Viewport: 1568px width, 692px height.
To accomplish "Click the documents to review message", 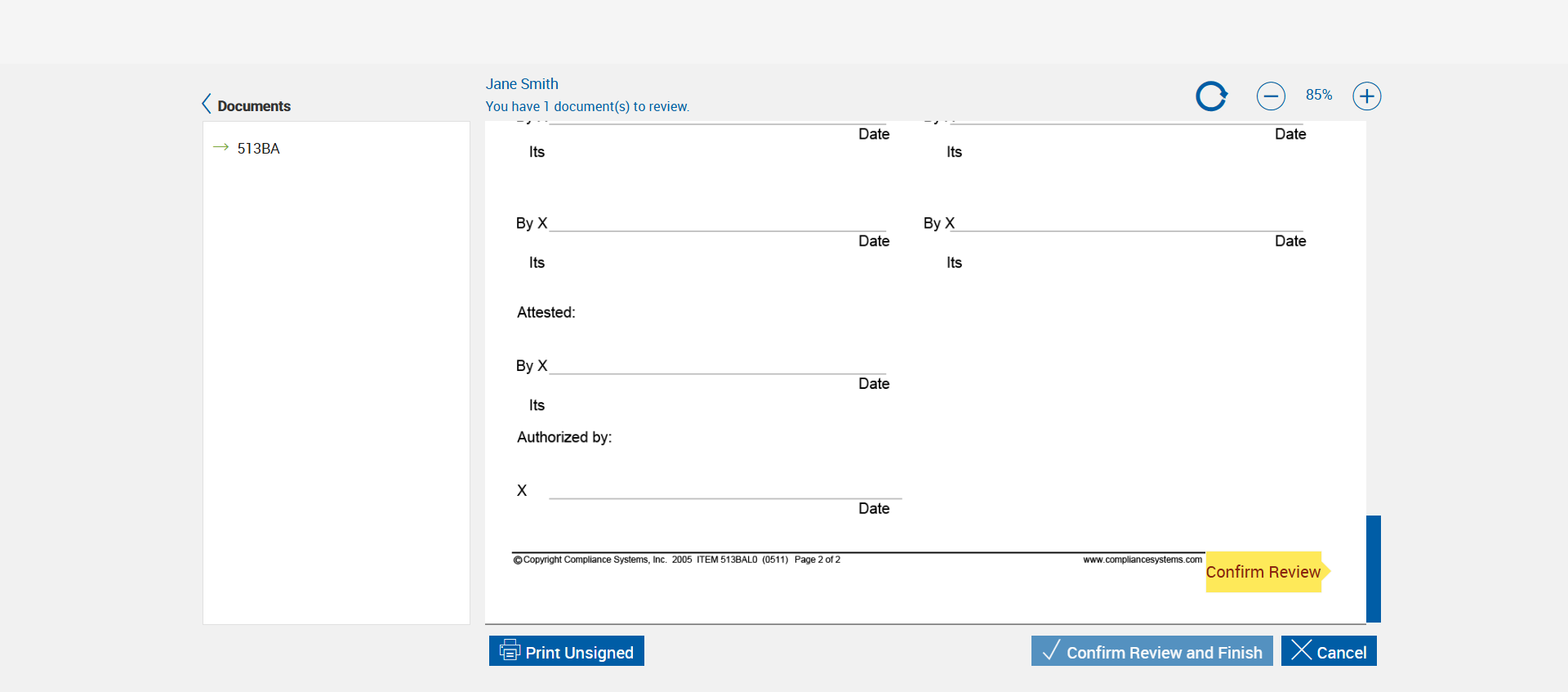I will tap(587, 107).
